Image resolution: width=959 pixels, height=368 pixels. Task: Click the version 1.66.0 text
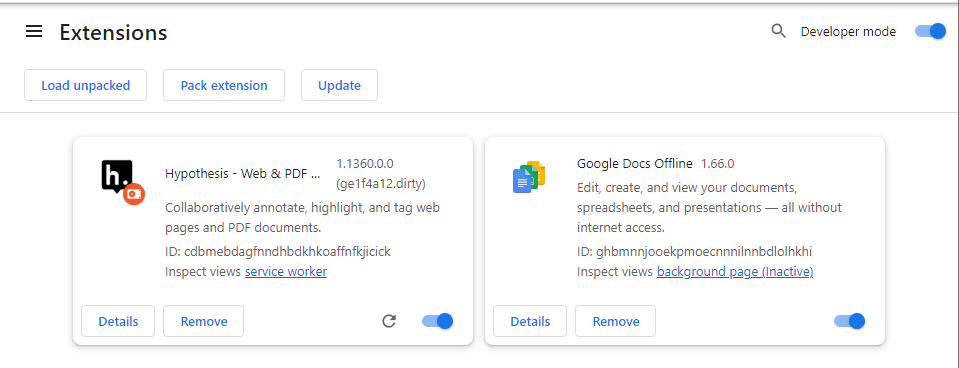coord(717,164)
